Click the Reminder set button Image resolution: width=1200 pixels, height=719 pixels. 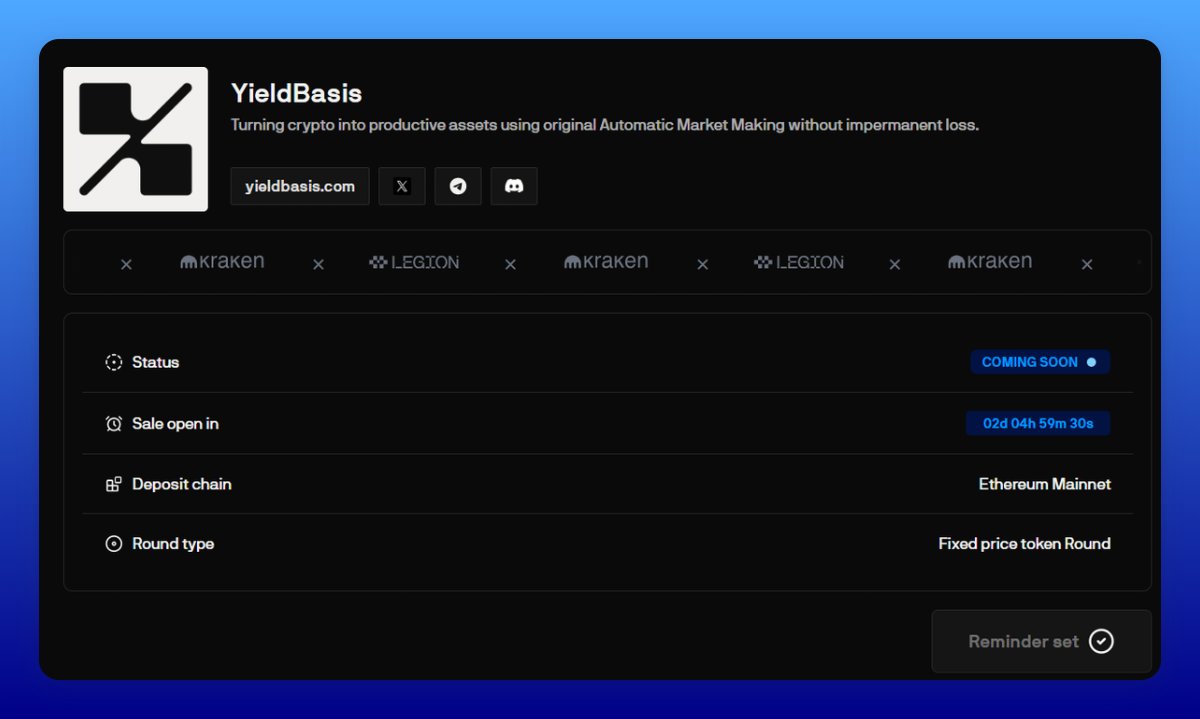[x=1041, y=641]
